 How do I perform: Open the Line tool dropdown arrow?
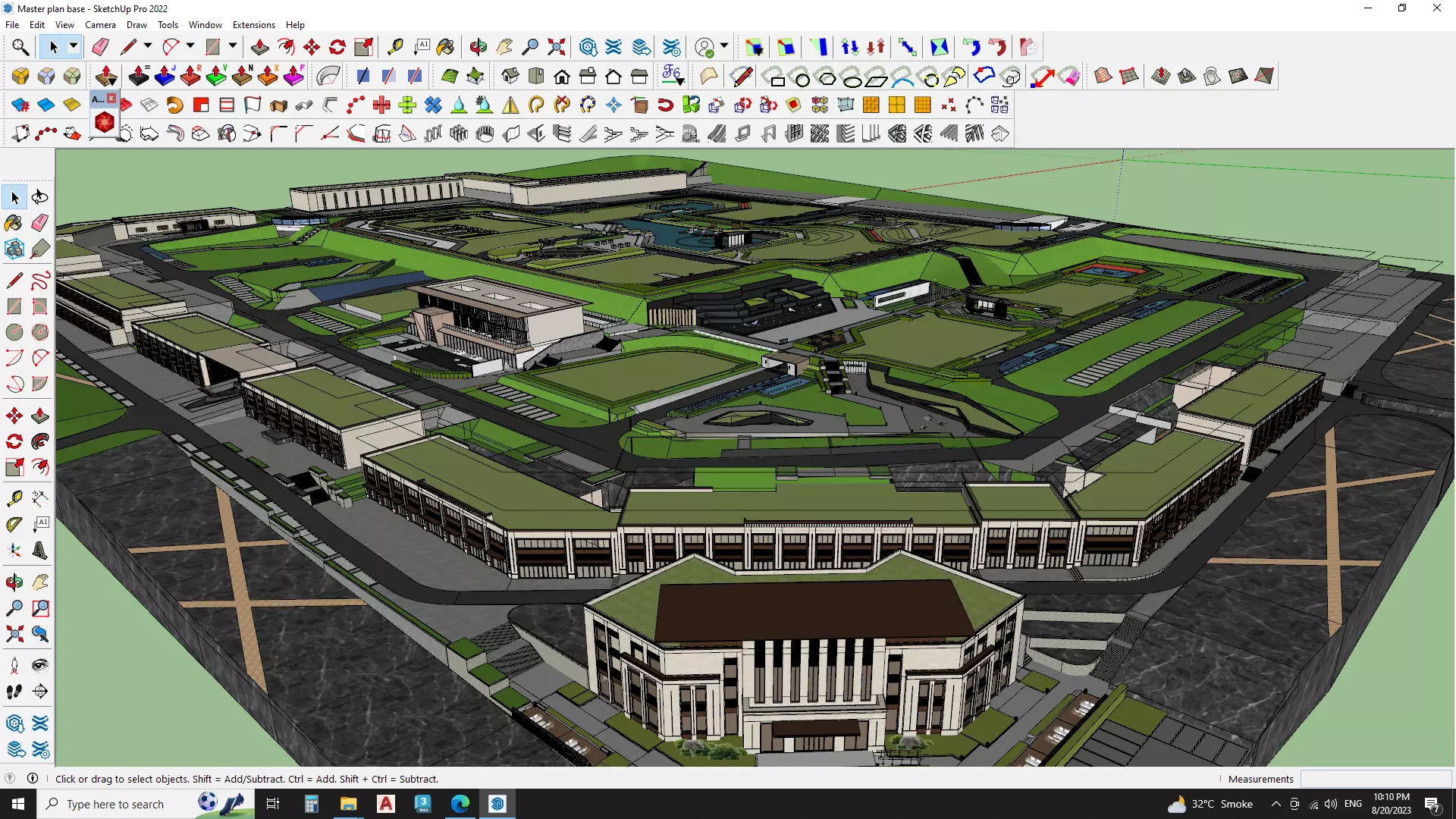(x=148, y=47)
